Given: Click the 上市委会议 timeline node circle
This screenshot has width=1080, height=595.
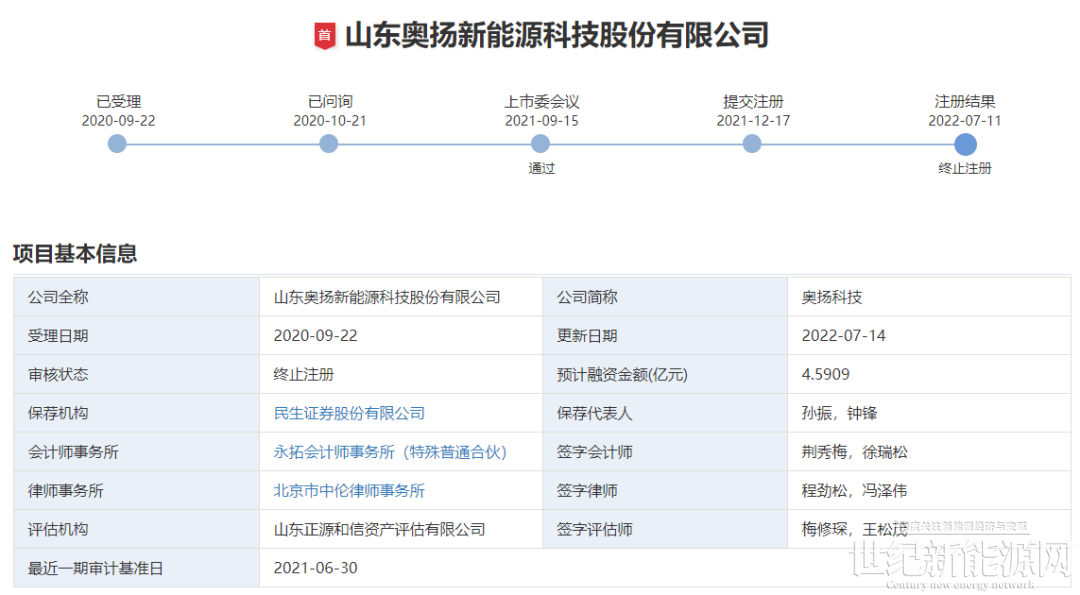Looking at the screenshot, I should 541,144.
